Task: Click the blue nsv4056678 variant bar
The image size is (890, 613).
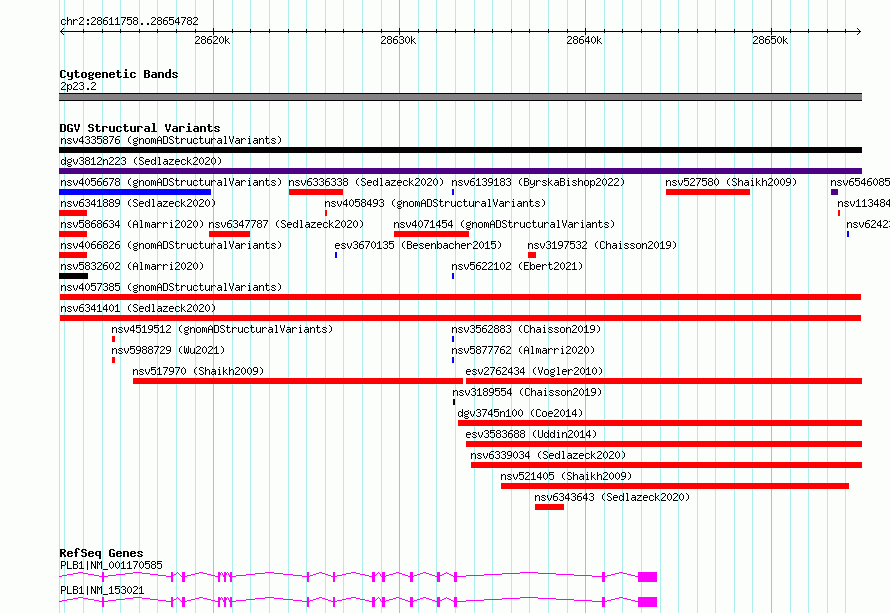Action: pyautogui.click(x=135, y=192)
